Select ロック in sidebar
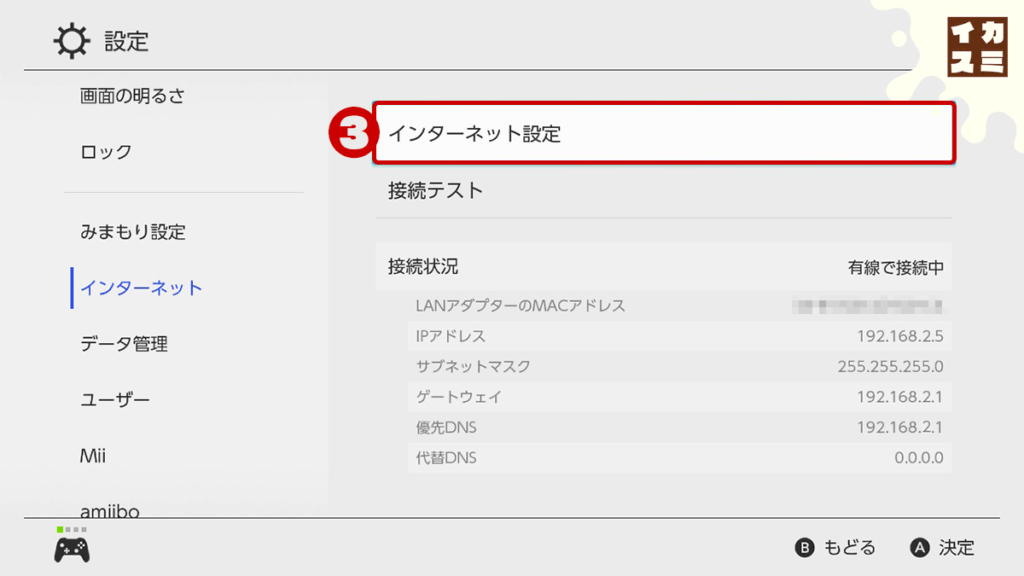1024x576 pixels. 106,152
